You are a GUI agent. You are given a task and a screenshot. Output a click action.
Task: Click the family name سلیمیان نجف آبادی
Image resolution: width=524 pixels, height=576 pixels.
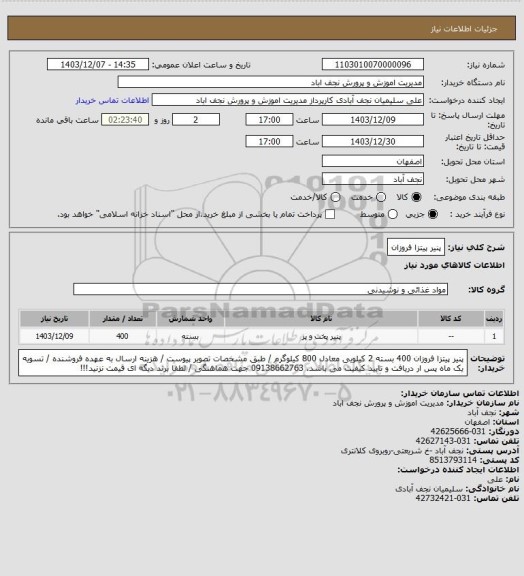[x=429, y=489]
